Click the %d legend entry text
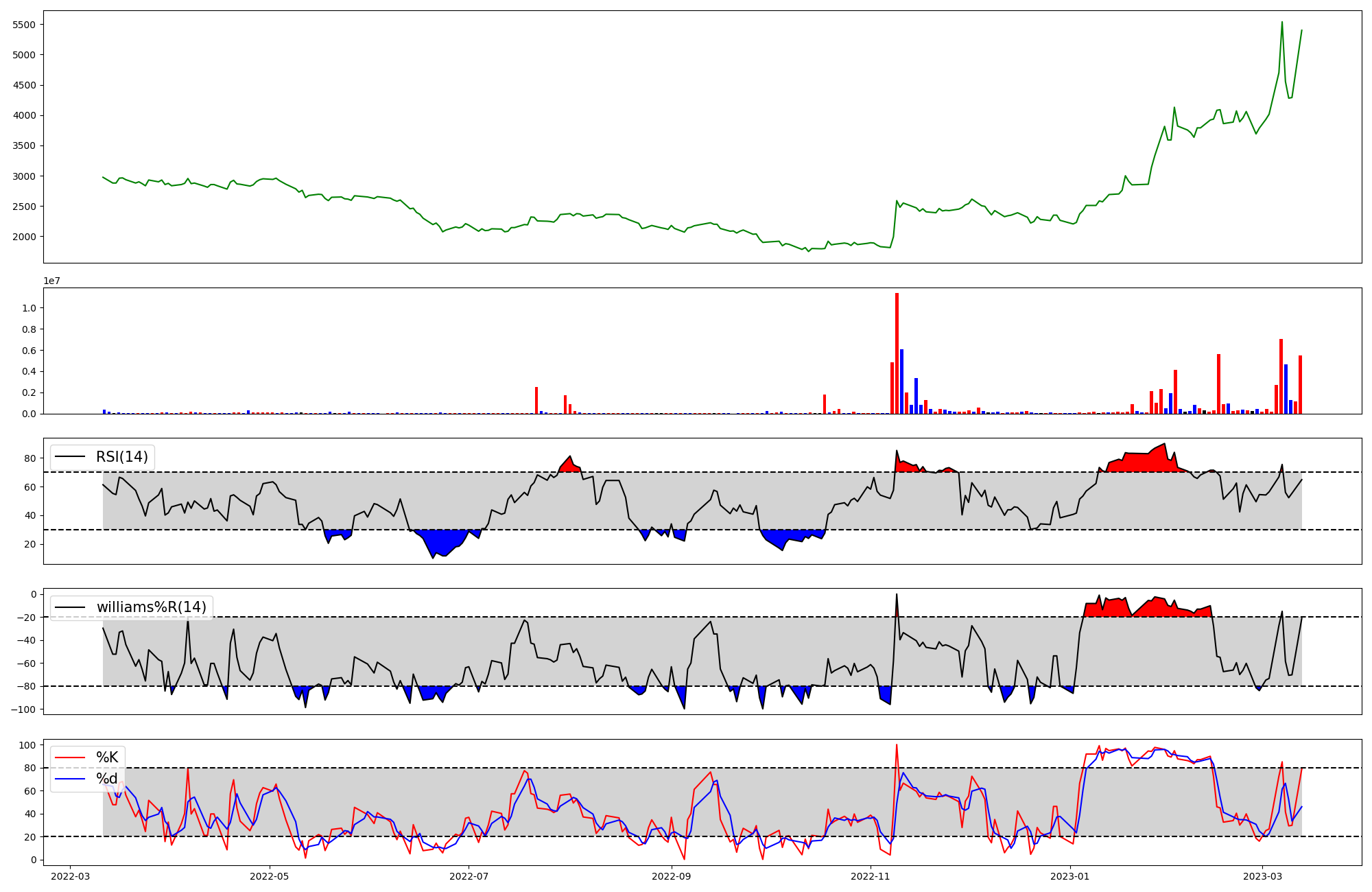 click(x=107, y=779)
